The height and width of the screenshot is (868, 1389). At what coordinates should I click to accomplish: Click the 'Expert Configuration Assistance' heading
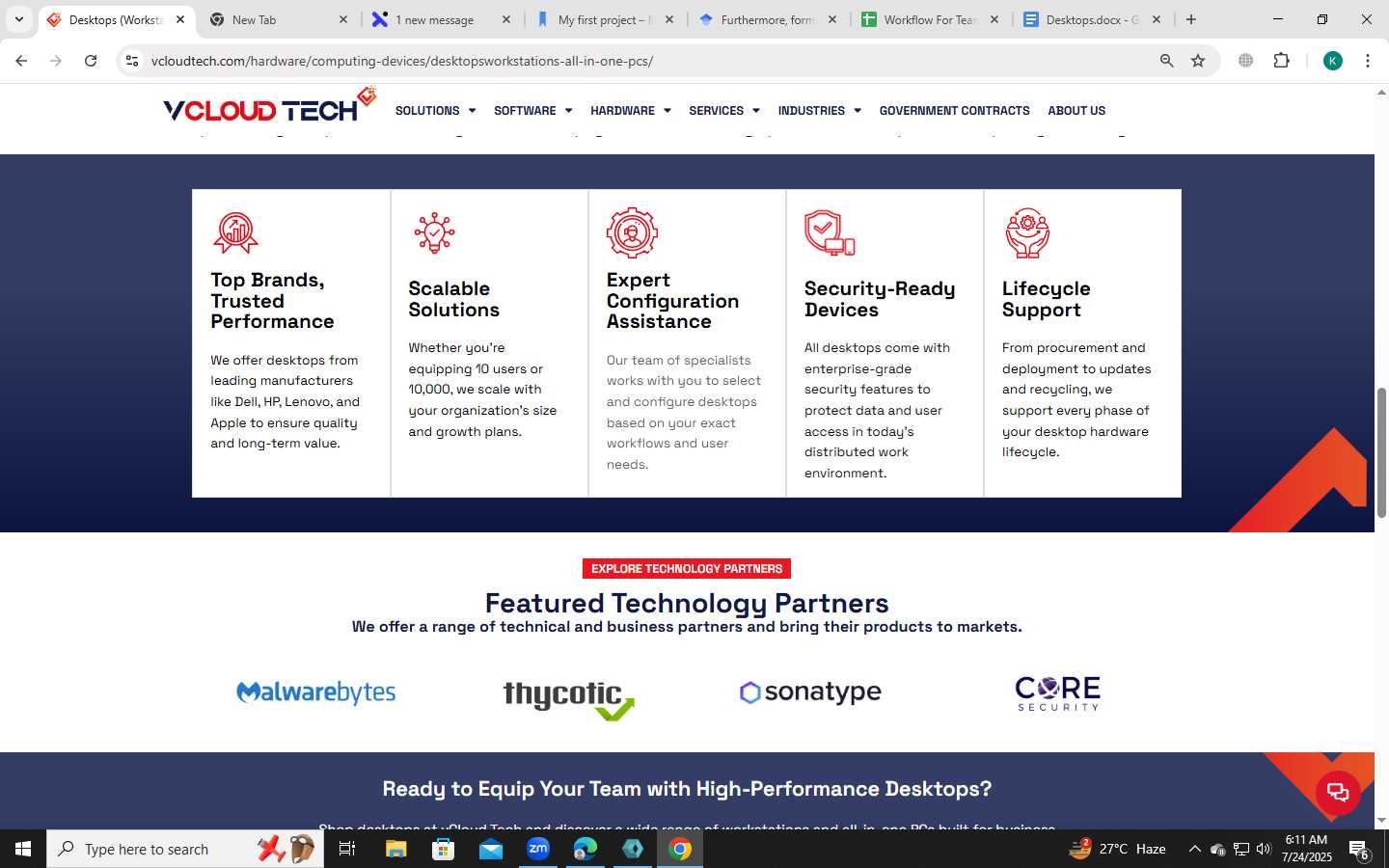672,301
